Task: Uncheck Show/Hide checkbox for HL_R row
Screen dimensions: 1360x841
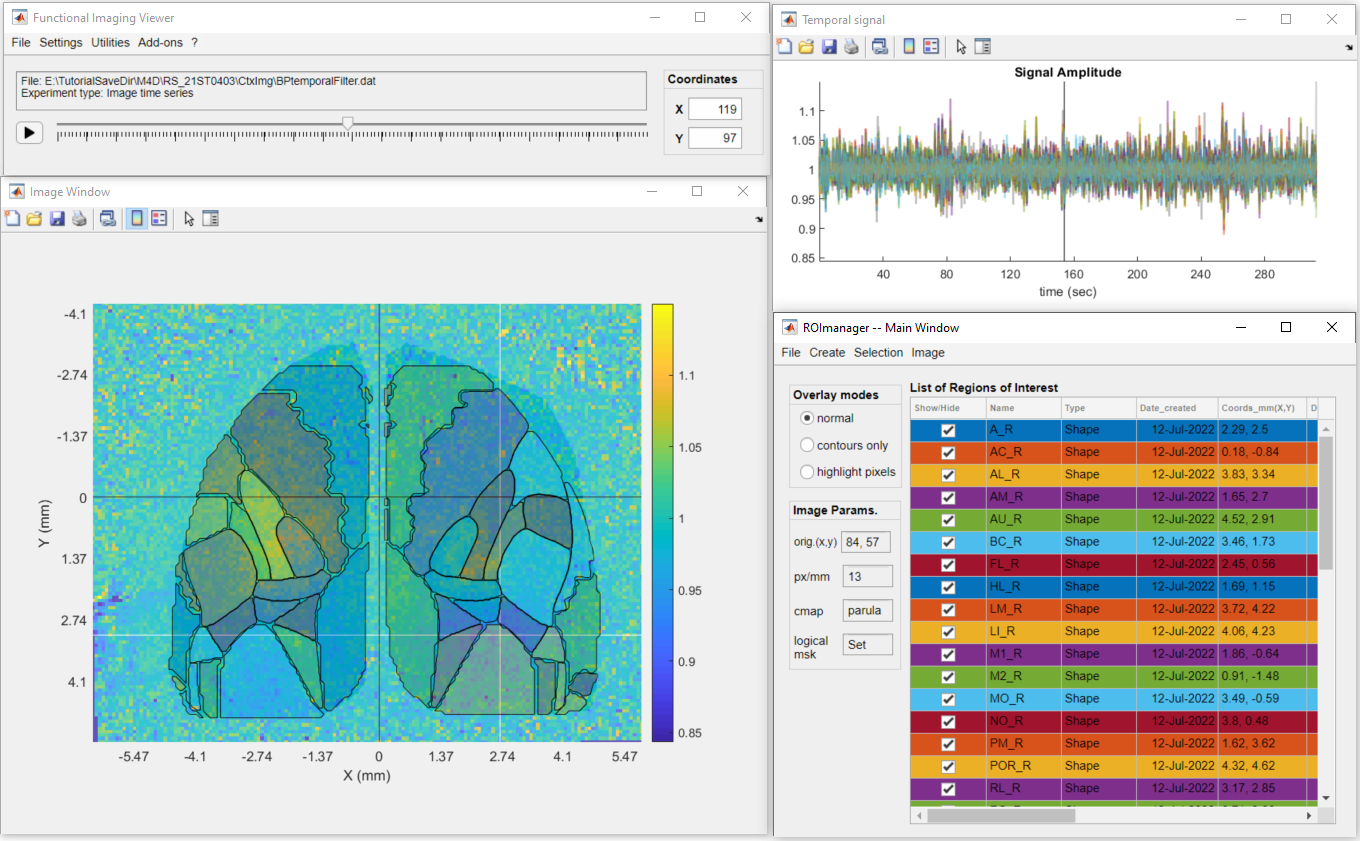Action: (948, 587)
